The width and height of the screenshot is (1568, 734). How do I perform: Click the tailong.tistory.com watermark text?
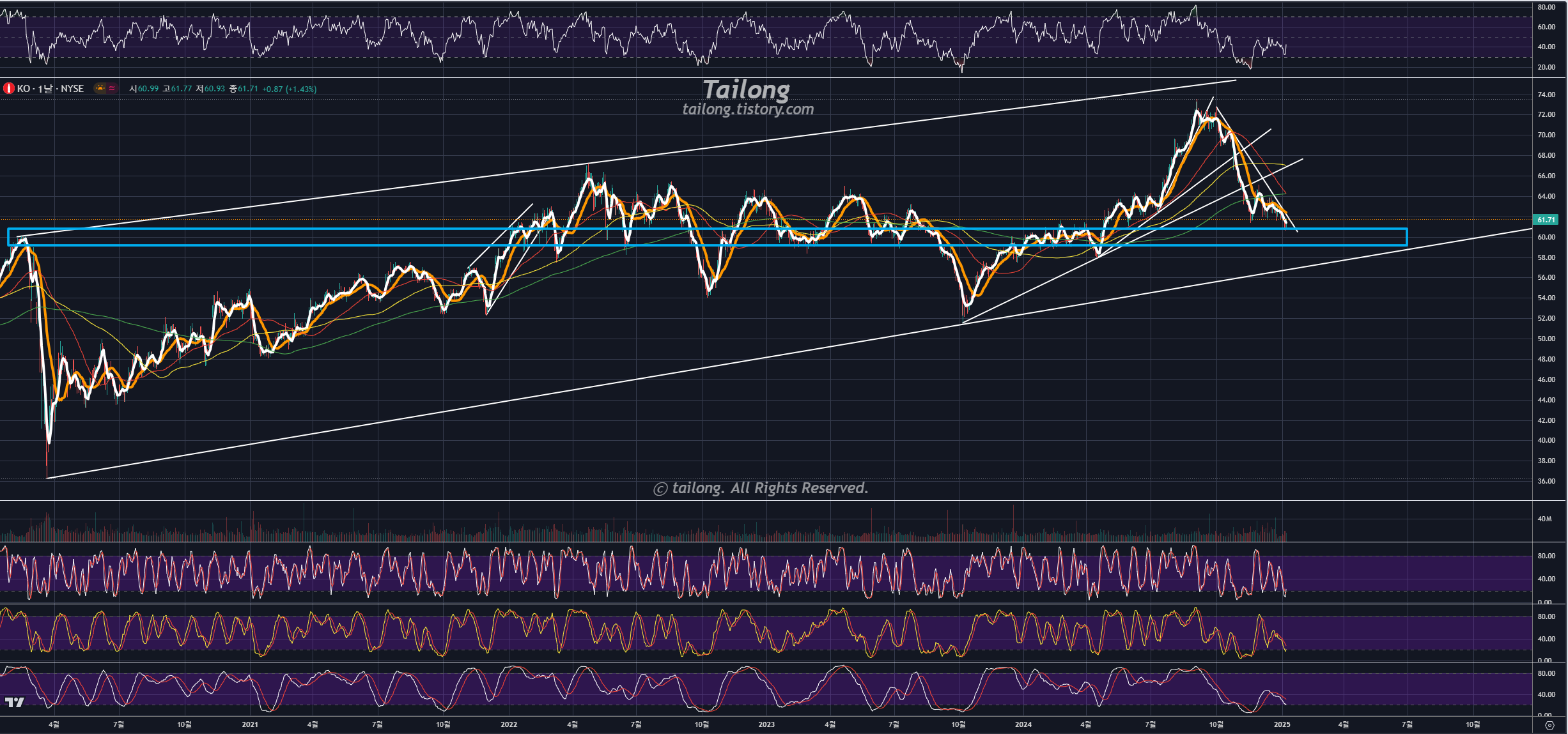click(748, 109)
